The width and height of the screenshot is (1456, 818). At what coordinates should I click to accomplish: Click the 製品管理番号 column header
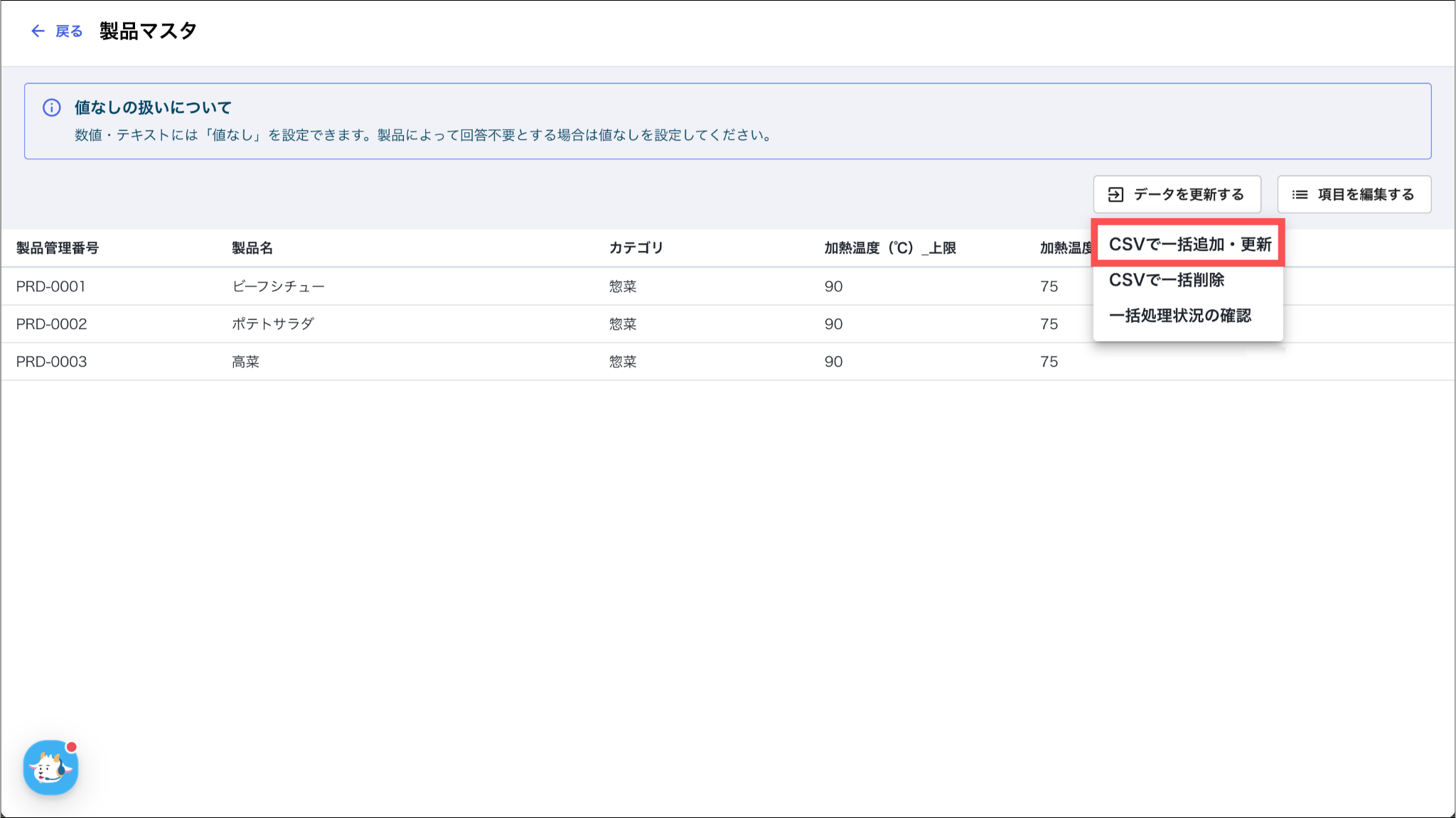click(x=58, y=248)
